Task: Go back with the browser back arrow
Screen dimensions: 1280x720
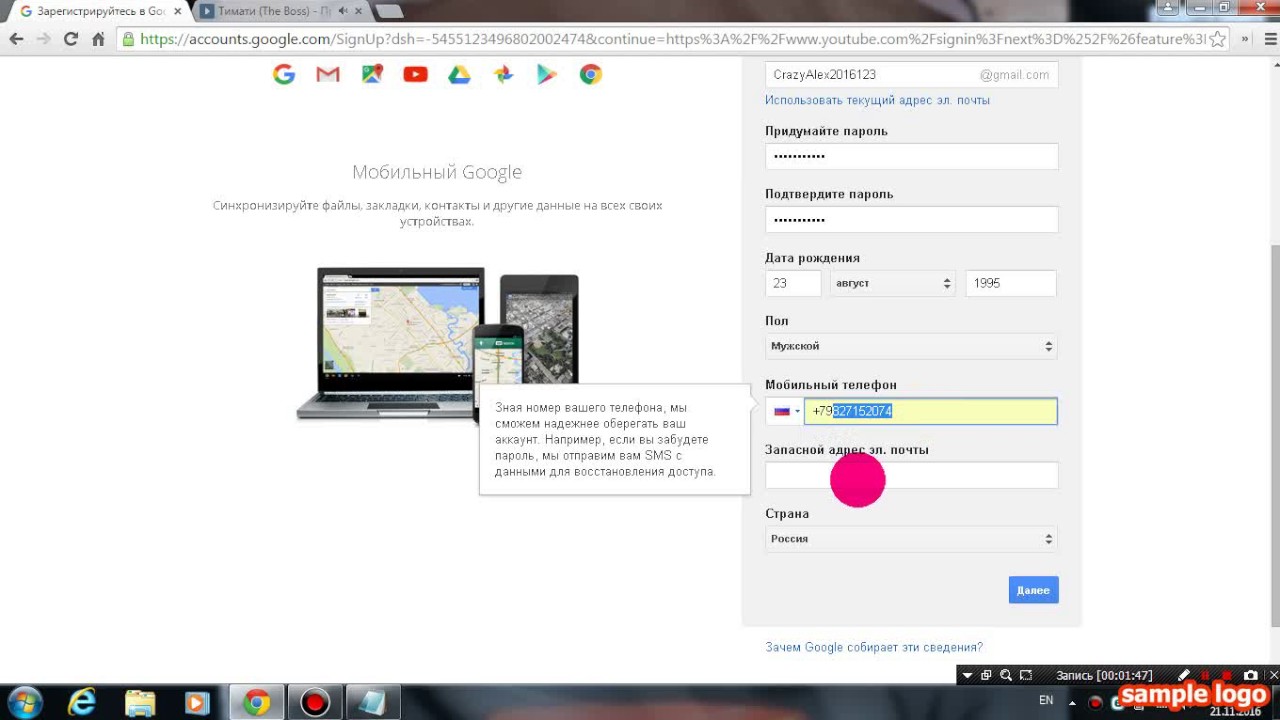Action: tap(17, 39)
